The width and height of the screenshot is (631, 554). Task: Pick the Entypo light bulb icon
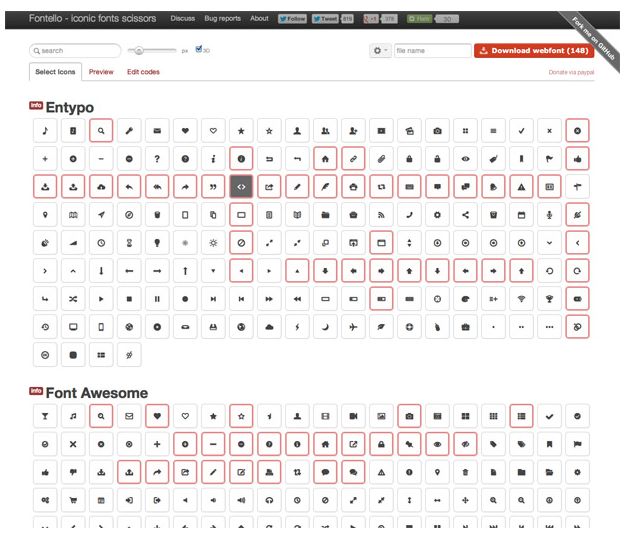coord(157,243)
